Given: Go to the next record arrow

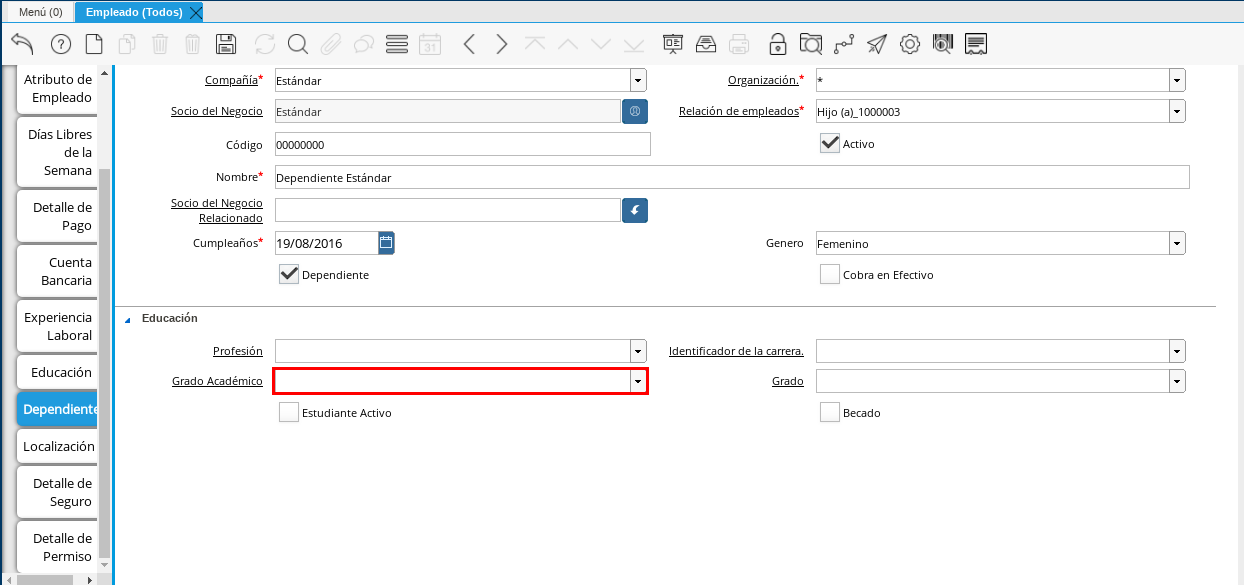Looking at the screenshot, I should click(x=502, y=44).
